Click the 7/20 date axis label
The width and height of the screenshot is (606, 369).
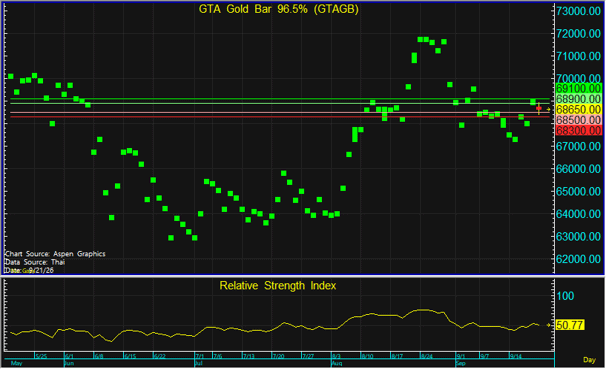coord(279,356)
